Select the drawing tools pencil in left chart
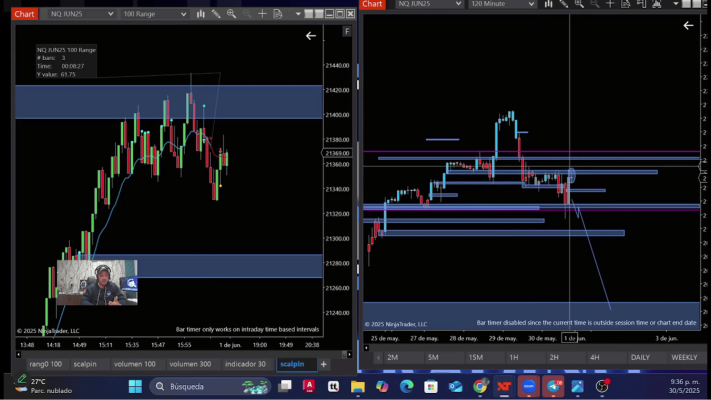 pyautogui.click(x=216, y=14)
